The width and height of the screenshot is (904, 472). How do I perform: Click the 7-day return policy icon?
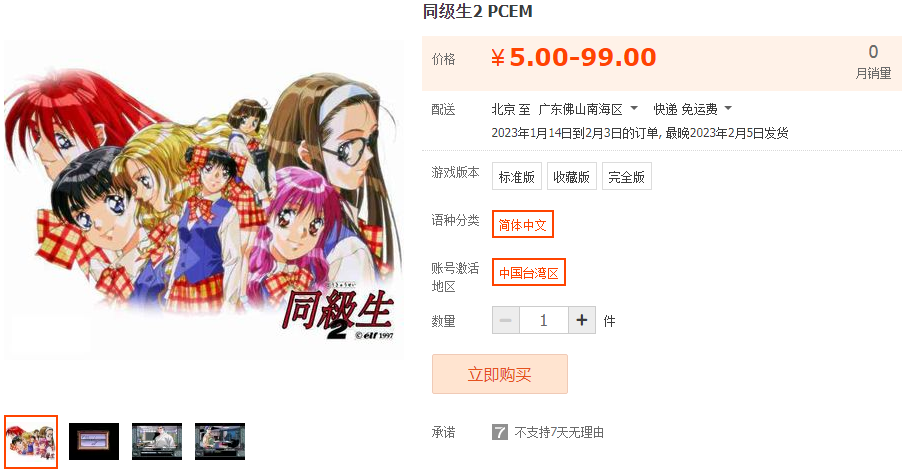pyautogui.click(x=500, y=432)
